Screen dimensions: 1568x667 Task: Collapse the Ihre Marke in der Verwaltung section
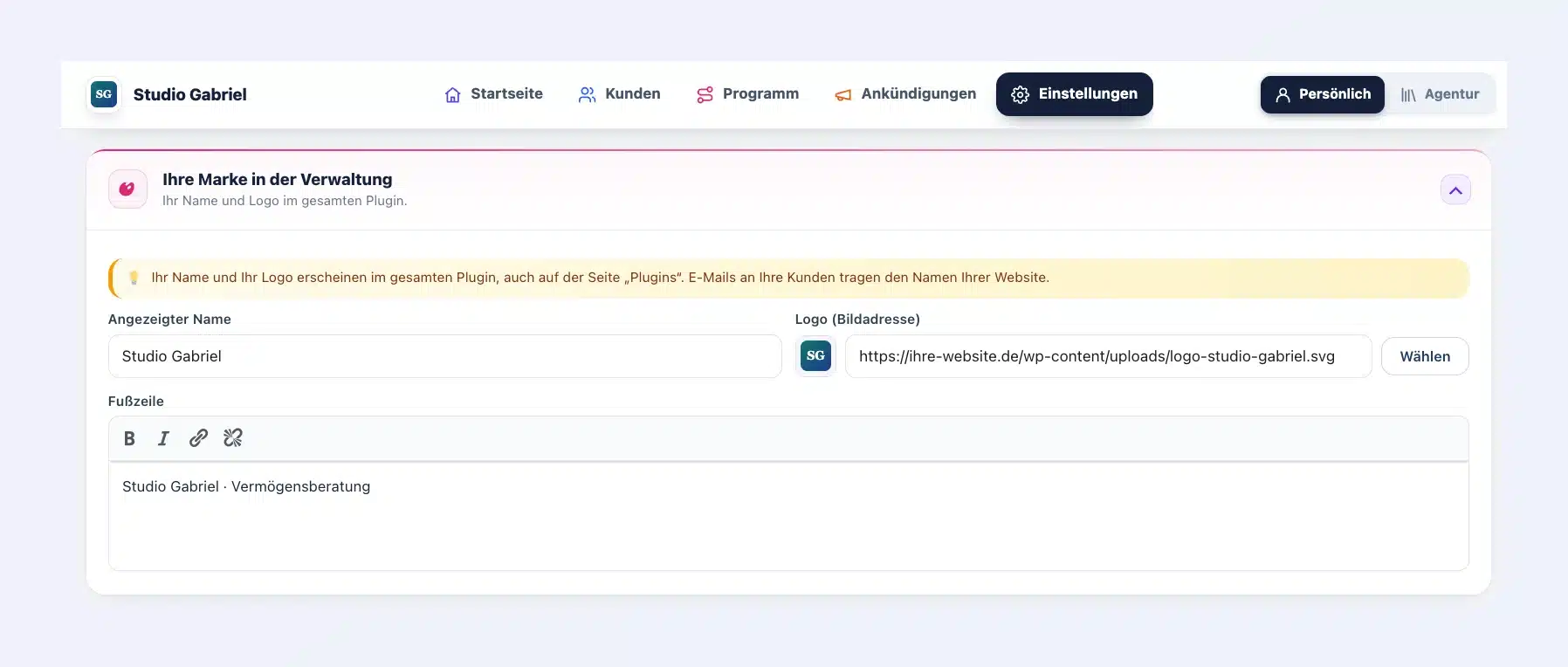tap(1455, 190)
